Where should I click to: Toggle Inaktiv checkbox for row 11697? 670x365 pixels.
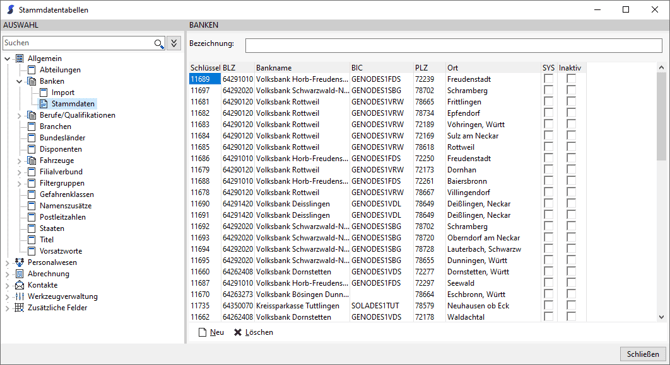pos(571,90)
